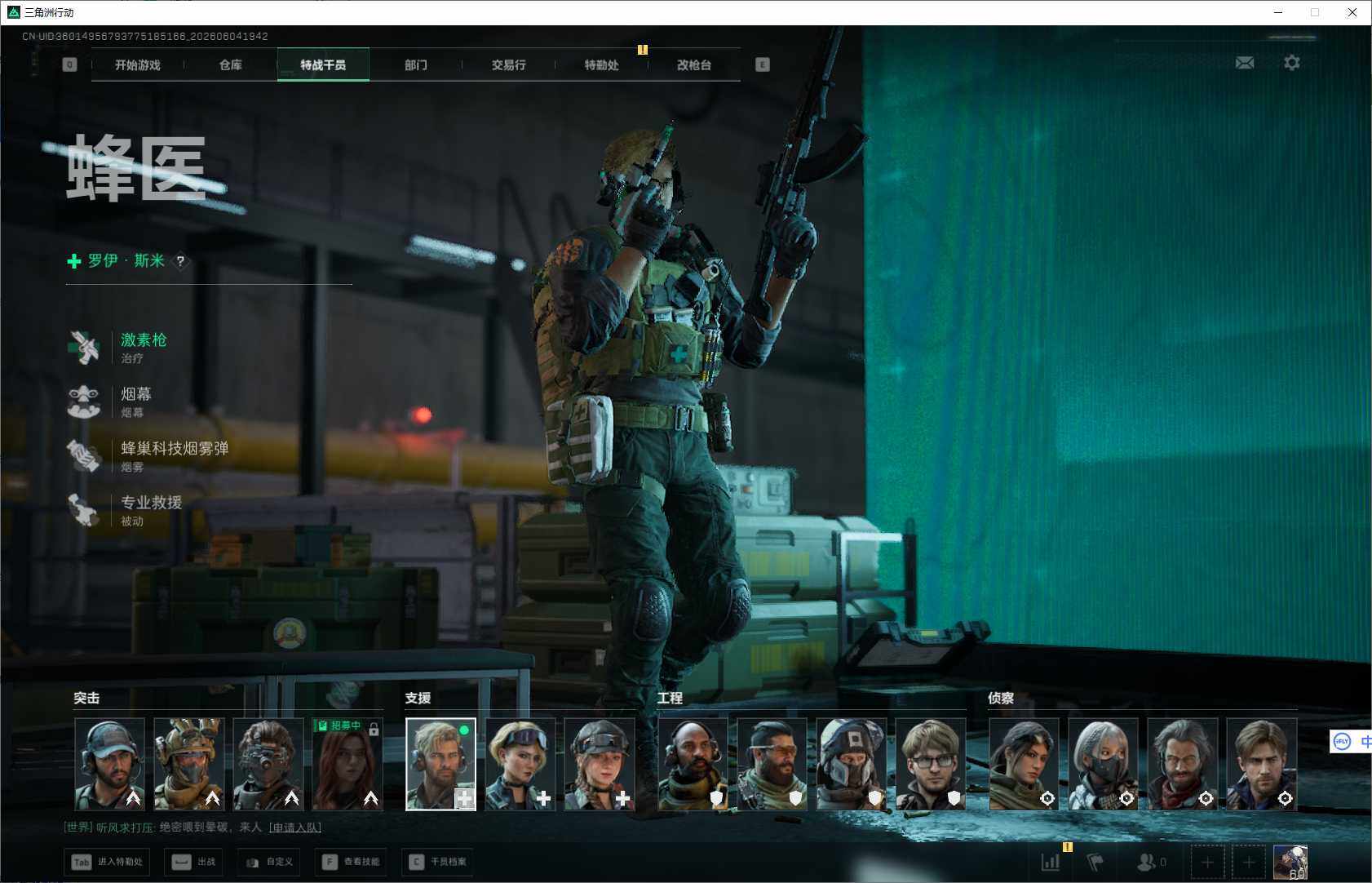Click the question mark beside 罗伊·斯米
Image resolution: width=1372 pixels, height=883 pixels.
(x=180, y=261)
